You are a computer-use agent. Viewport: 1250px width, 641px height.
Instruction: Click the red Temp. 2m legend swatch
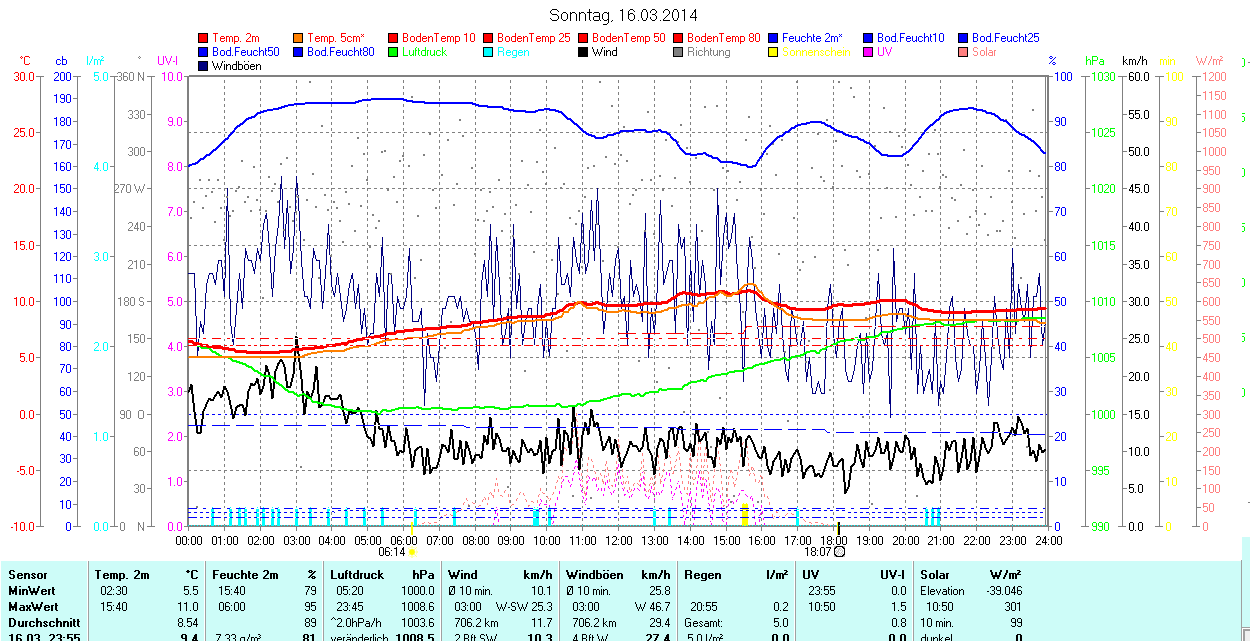pyautogui.click(x=204, y=38)
